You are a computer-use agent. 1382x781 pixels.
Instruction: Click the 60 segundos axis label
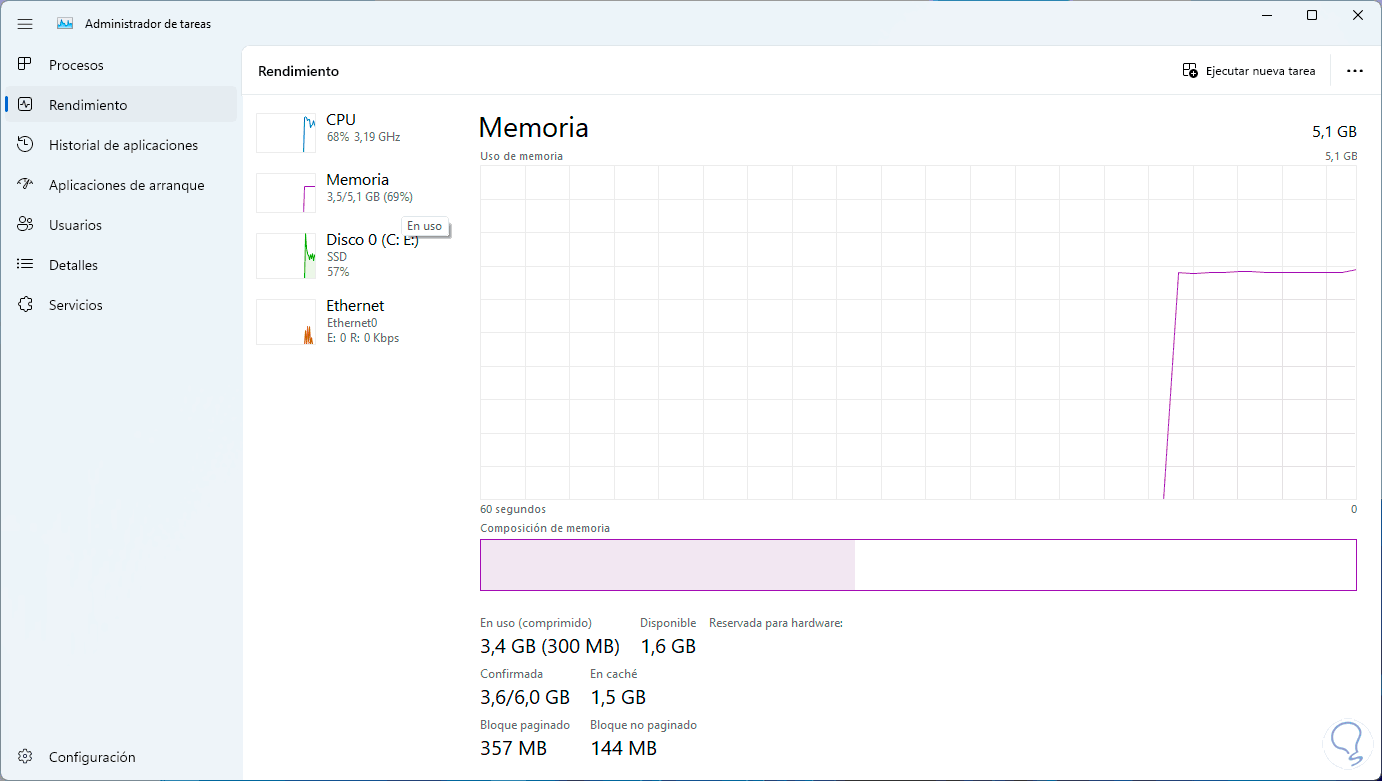(x=513, y=509)
